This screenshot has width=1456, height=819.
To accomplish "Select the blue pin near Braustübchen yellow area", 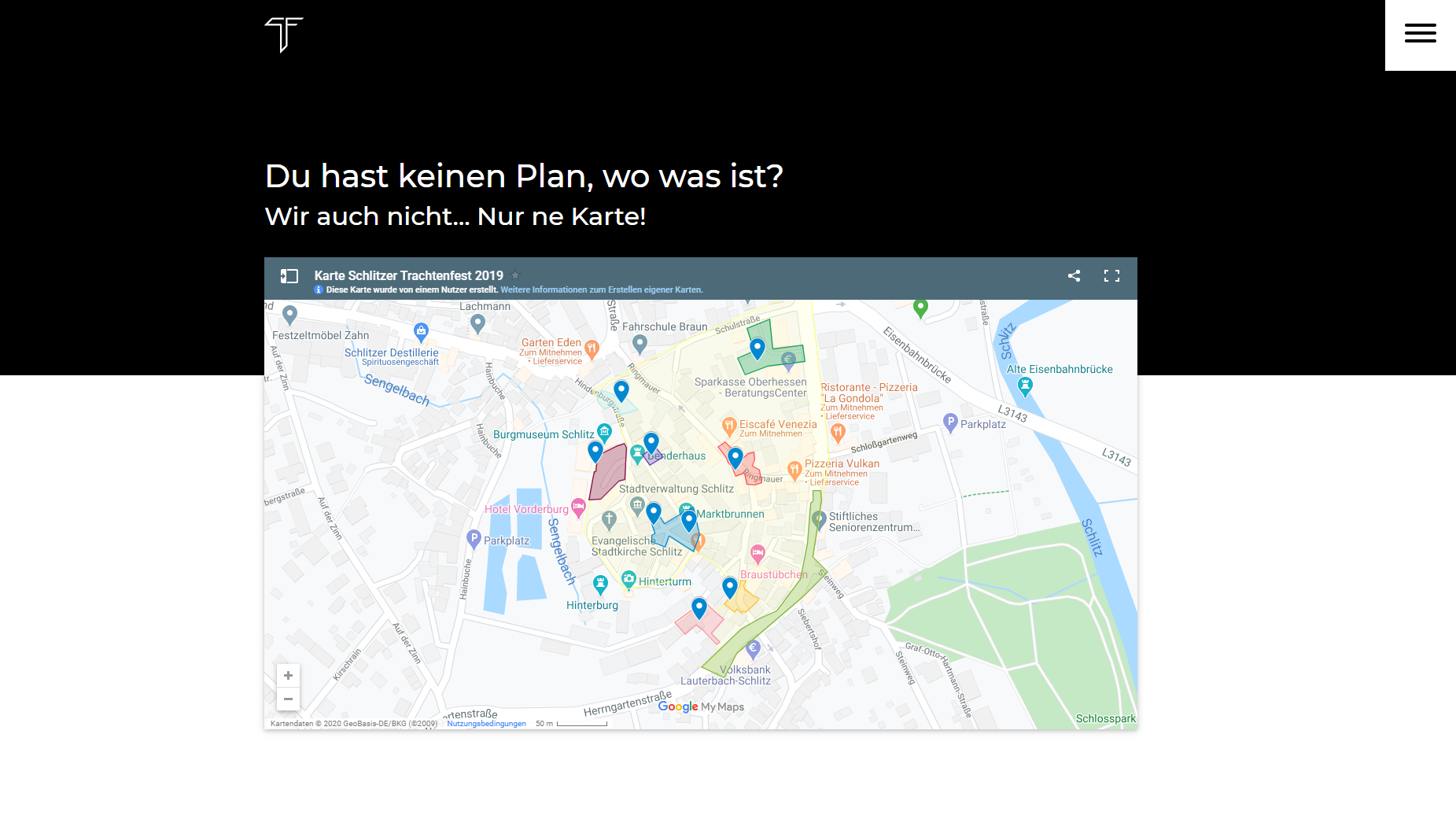I will click(730, 587).
